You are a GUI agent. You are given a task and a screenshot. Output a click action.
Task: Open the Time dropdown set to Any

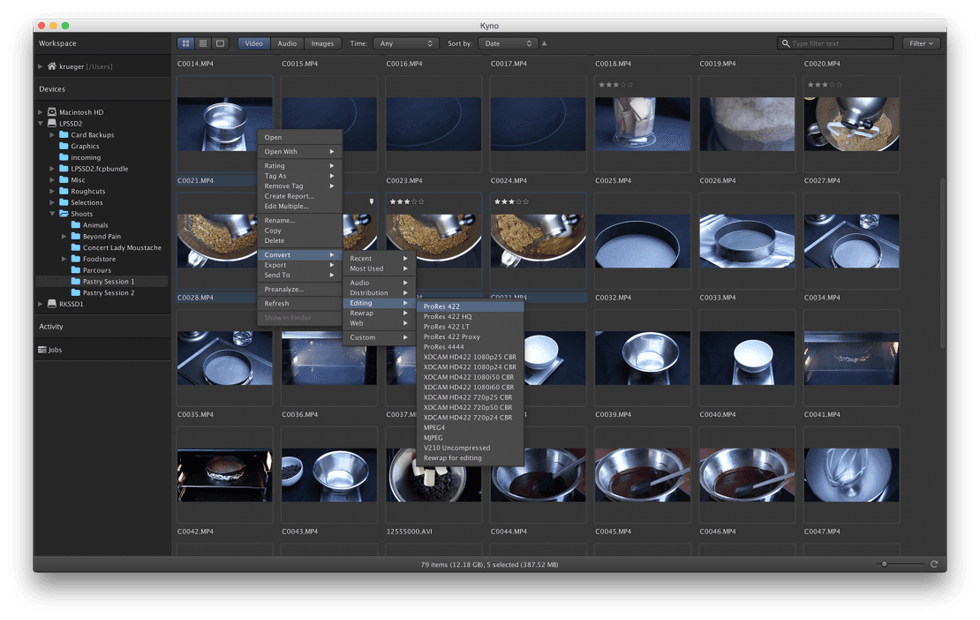click(406, 43)
